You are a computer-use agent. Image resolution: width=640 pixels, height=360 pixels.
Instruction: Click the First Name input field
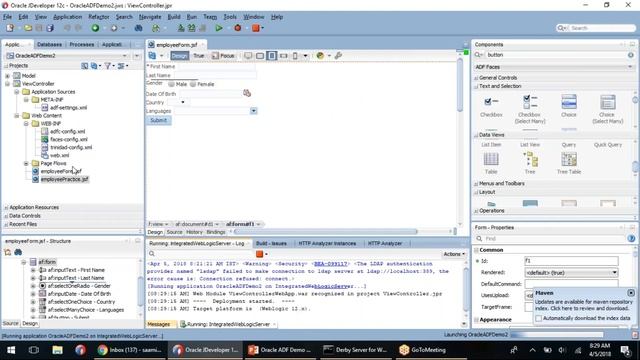coord(216,66)
